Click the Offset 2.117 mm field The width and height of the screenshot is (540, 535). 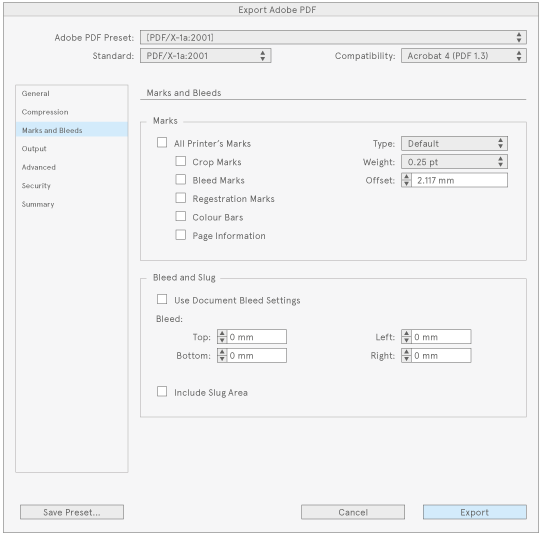pyautogui.click(x=459, y=180)
